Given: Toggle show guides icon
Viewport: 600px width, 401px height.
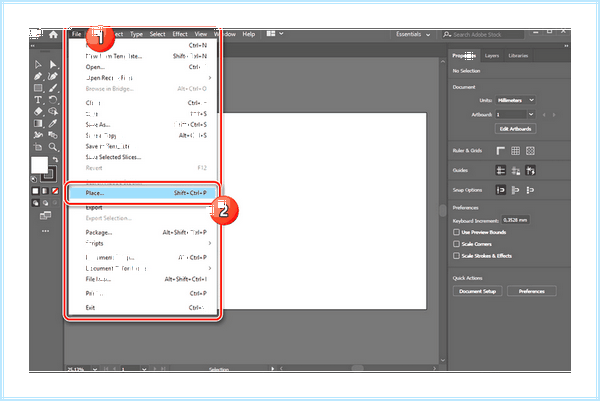Looking at the screenshot, I should click(501, 170).
